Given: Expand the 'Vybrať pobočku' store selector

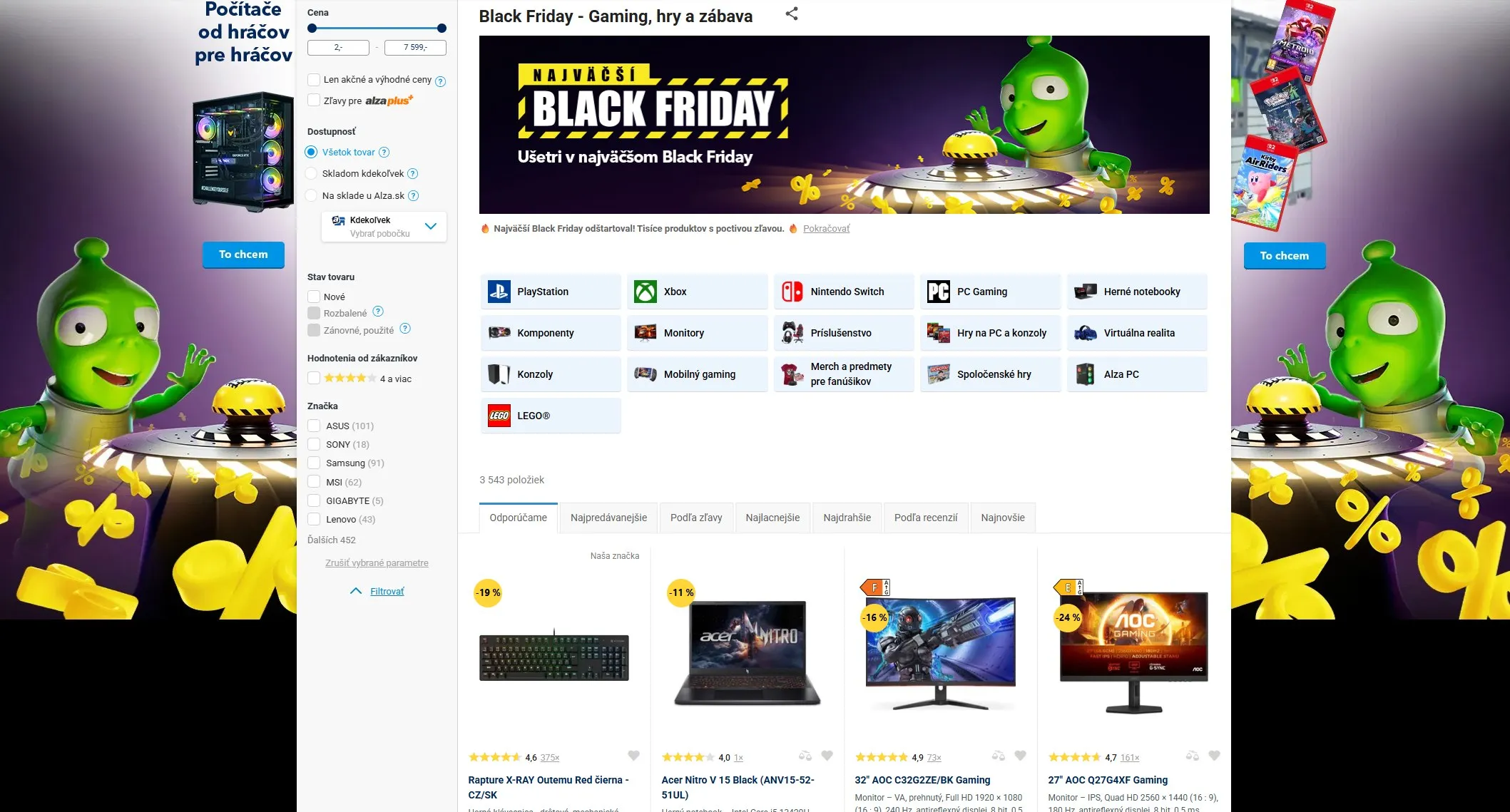Looking at the screenshot, I should coord(431,226).
